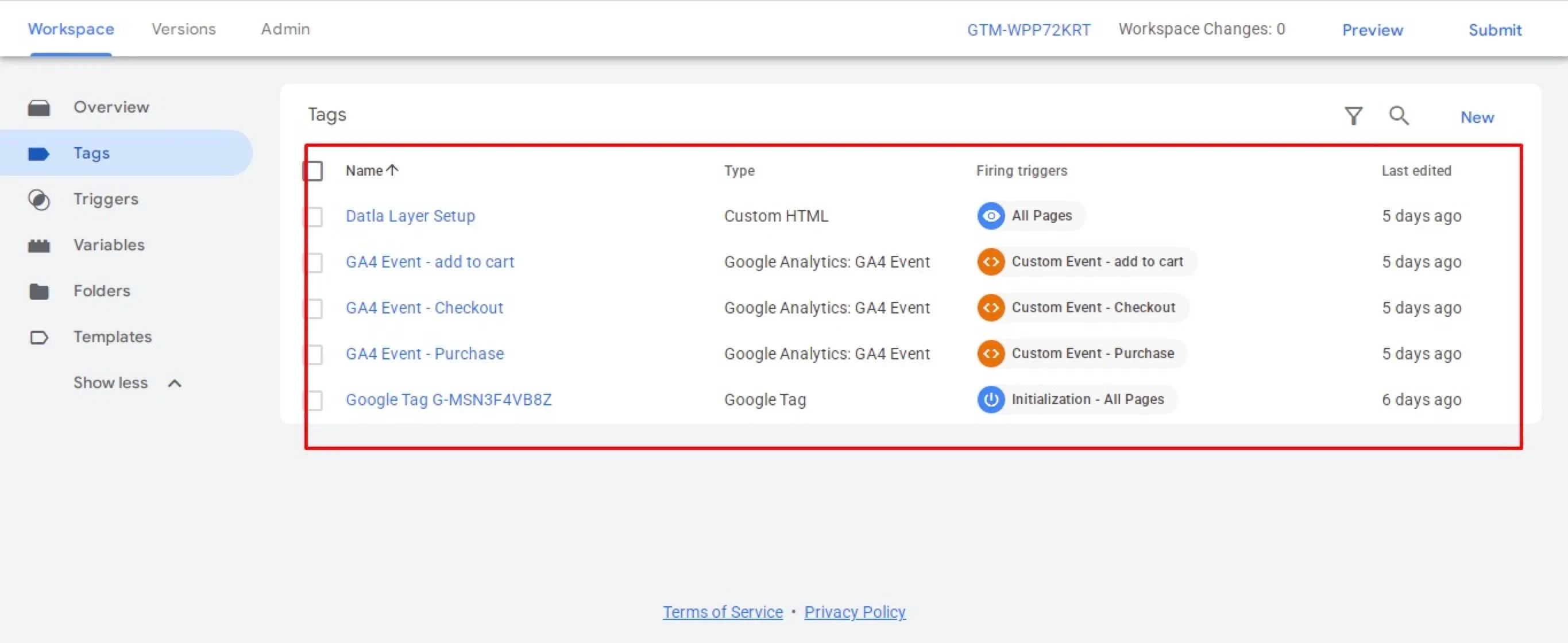Collapse sidebar with Show less chevron
1568x643 pixels.
pos(175,384)
